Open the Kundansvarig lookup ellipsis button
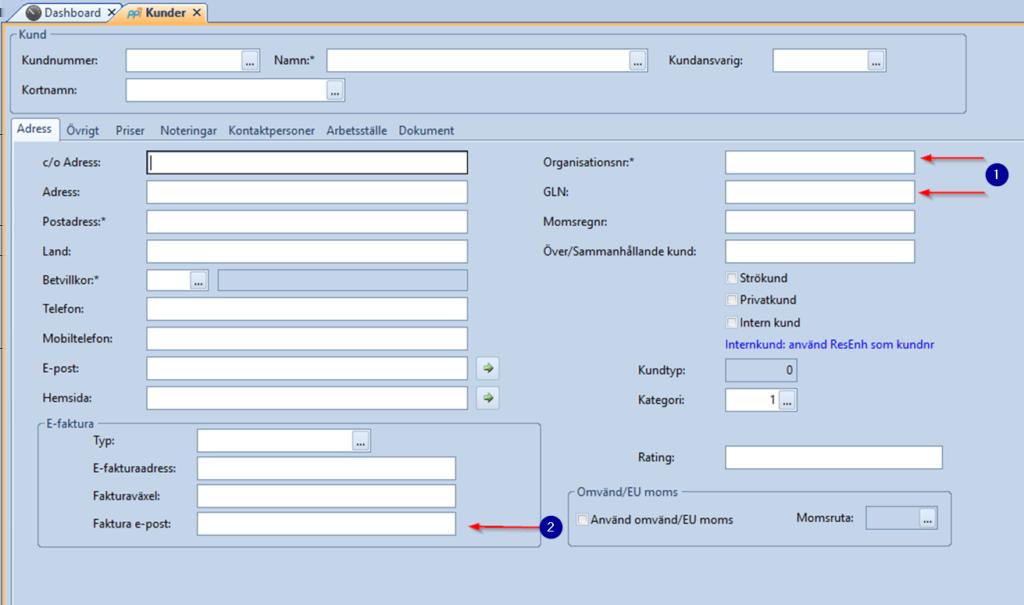Image resolution: width=1024 pixels, height=605 pixels. click(876, 61)
